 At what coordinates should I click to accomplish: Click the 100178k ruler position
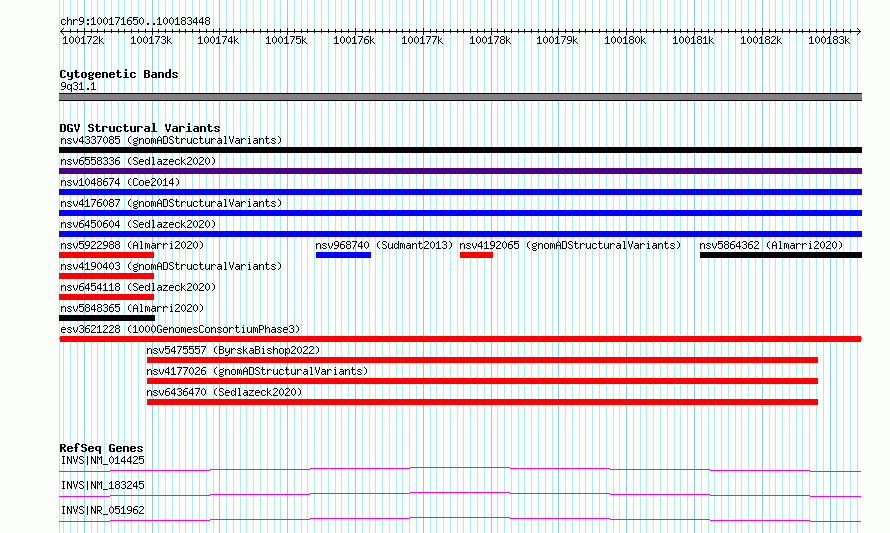tap(490, 40)
